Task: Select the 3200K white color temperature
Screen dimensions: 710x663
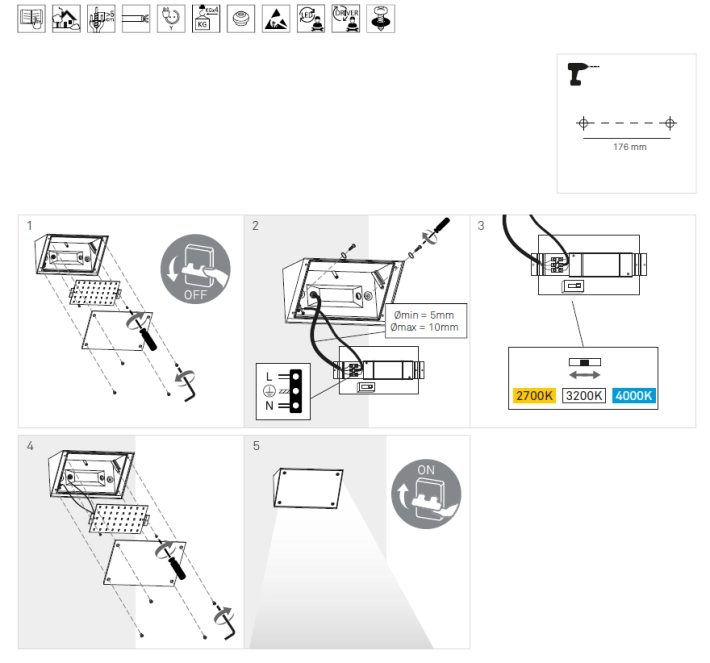Action: coord(584,395)
